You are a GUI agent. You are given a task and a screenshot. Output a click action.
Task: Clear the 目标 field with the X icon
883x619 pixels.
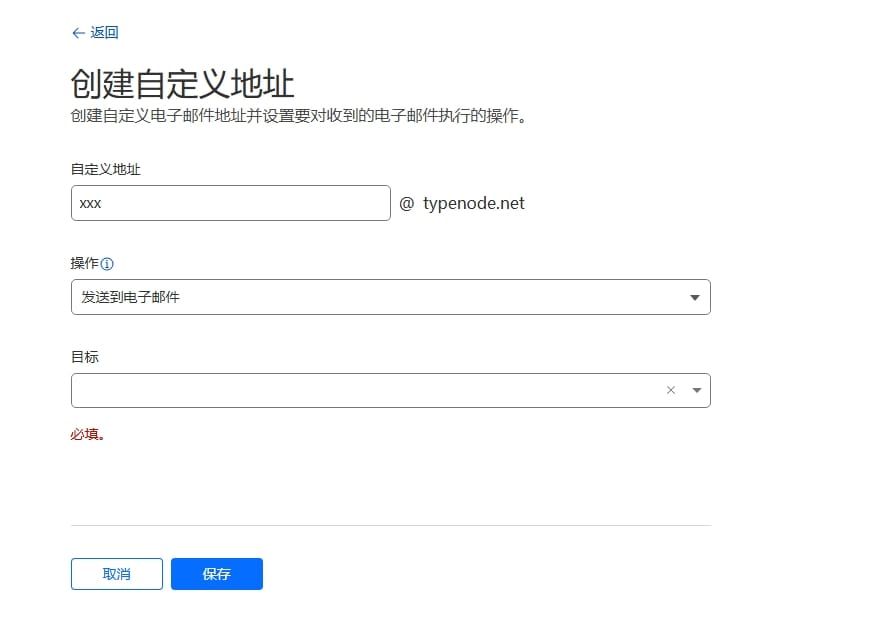click(671, 390)
